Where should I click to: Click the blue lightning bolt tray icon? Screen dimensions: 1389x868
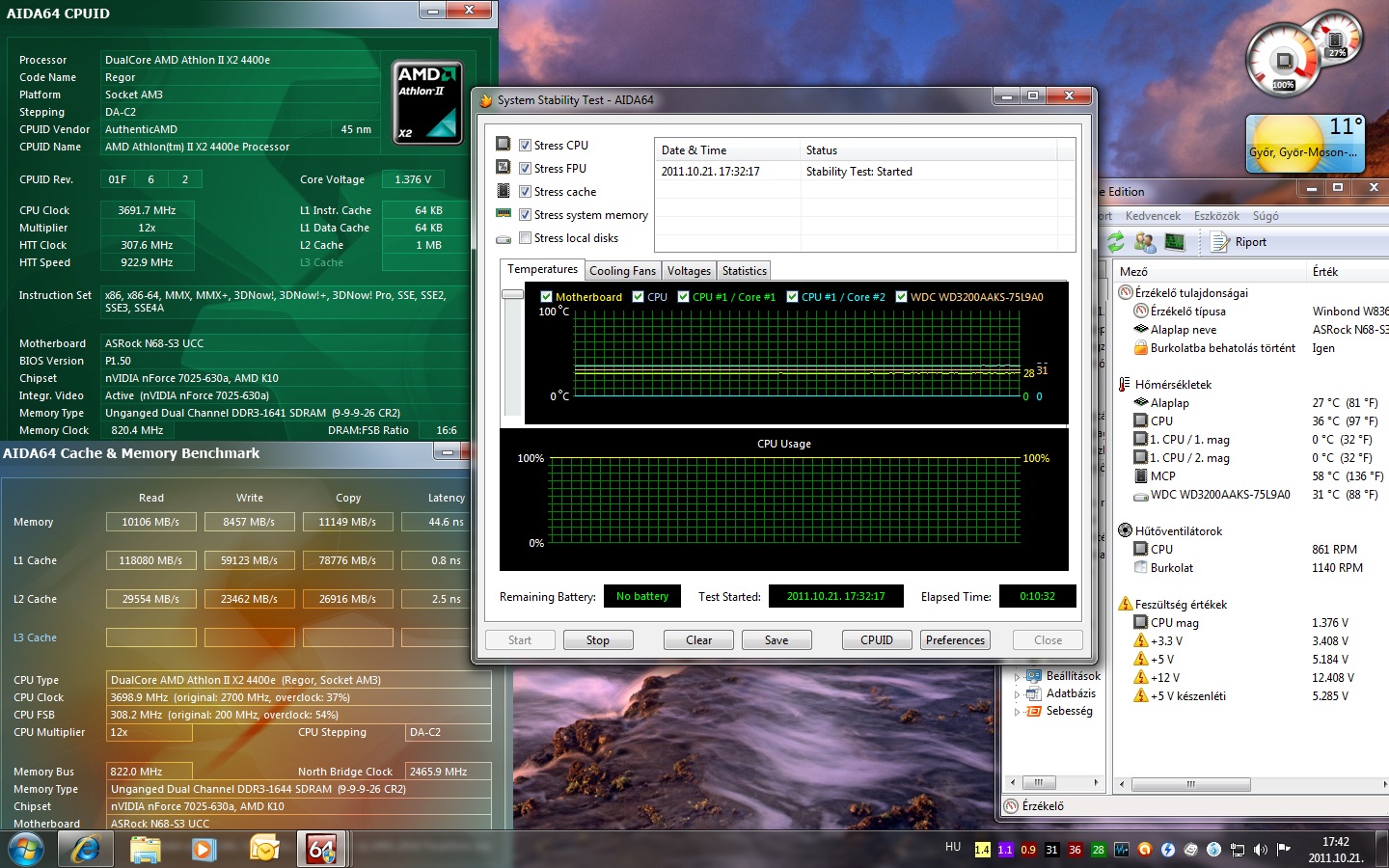[1167, 850]
